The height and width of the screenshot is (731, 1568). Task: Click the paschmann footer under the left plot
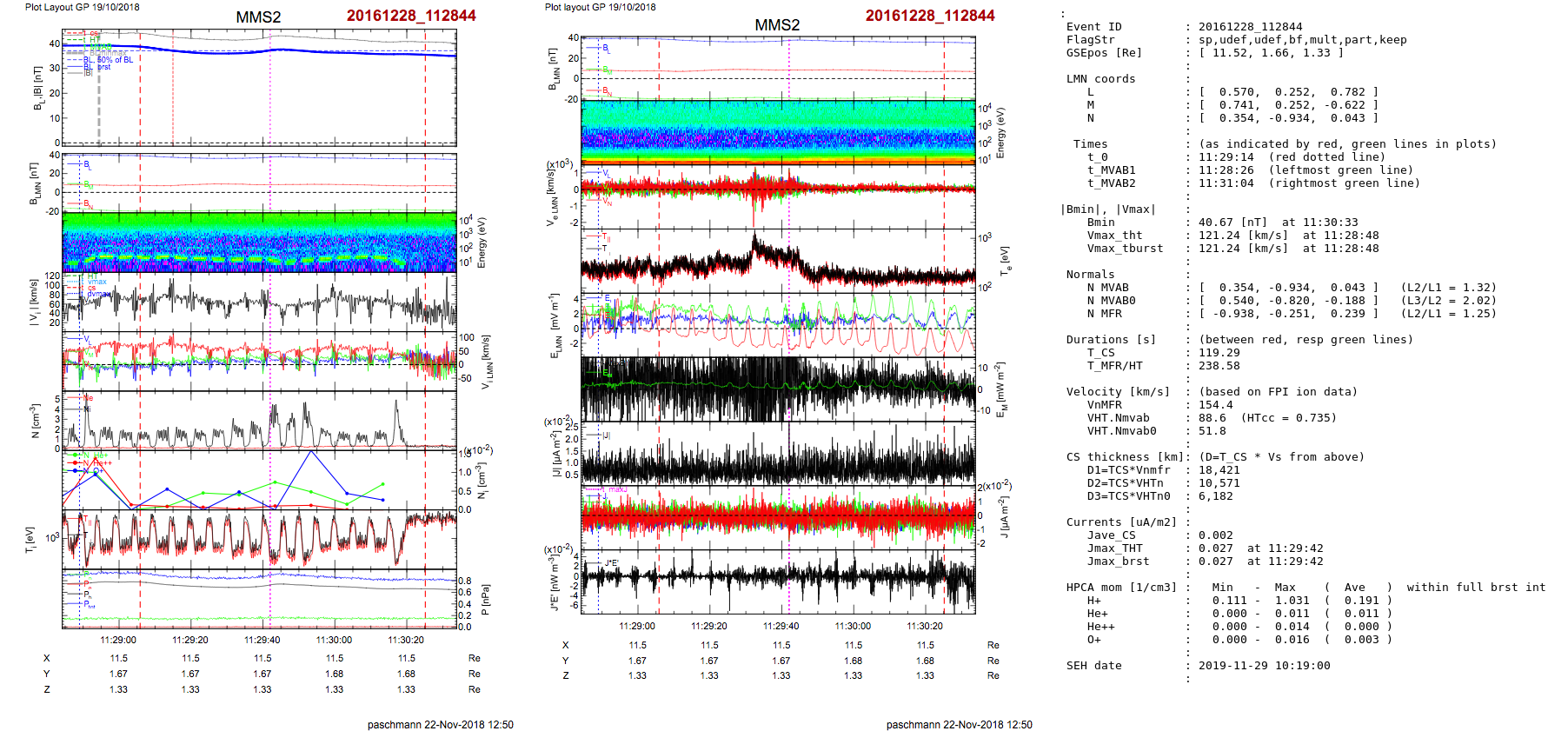click(440, 724)
